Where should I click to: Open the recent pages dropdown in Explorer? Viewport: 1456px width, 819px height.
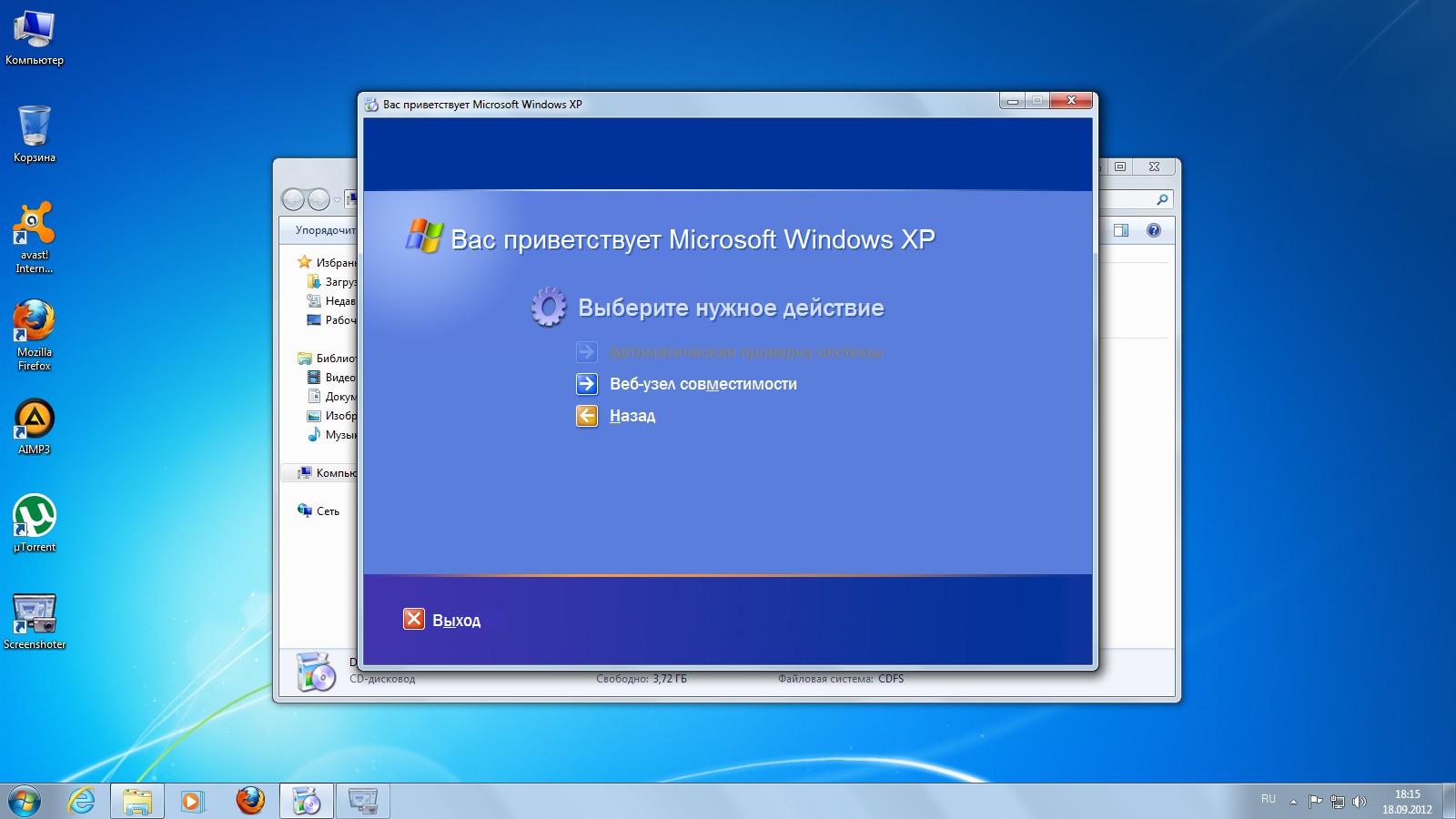tap(337, 200)
